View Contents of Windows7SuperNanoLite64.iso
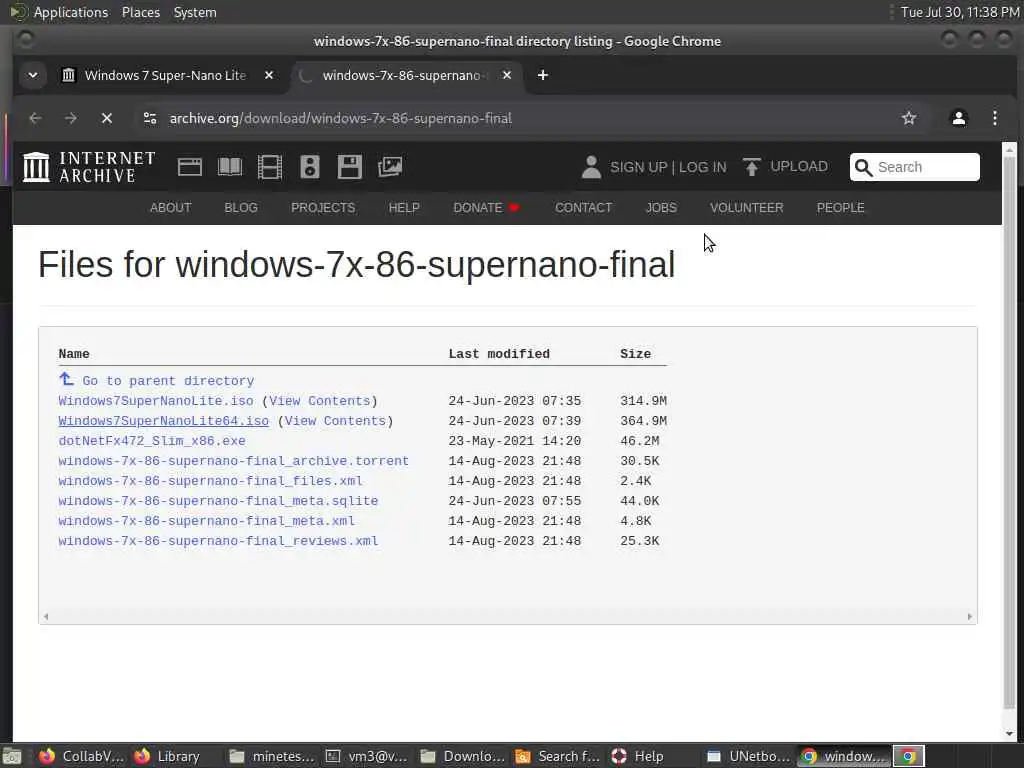The height and width of the screenshot is (768, 1024). [335, 421]
